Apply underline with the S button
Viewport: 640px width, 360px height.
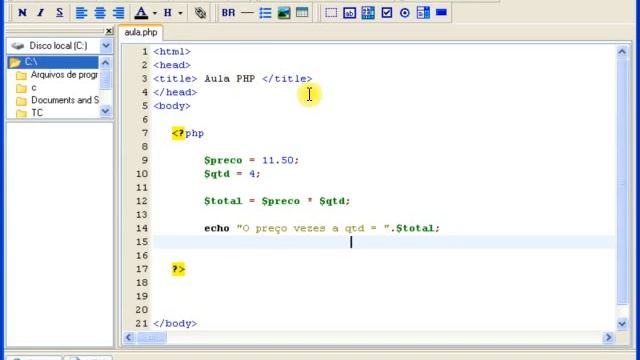click(60, 13)
